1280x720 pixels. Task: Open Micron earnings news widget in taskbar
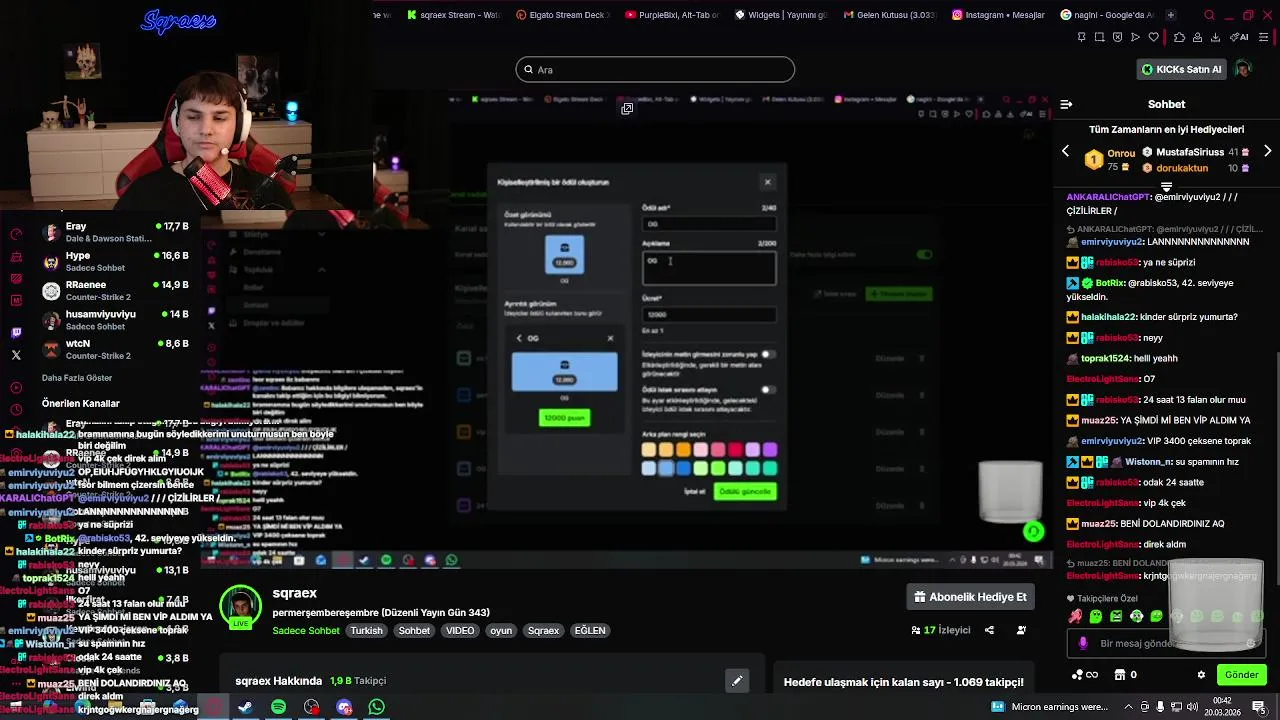coord(1052,707)
